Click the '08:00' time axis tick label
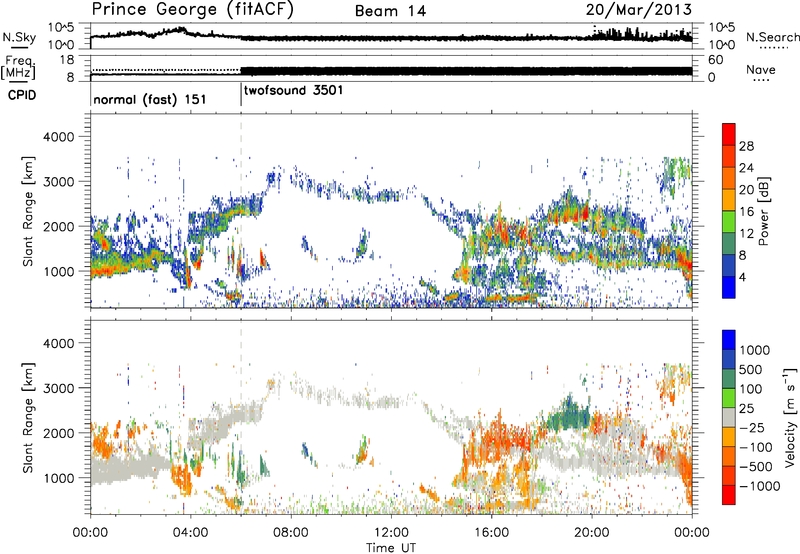The image size is (800, 554). click(x=291, y=533)
